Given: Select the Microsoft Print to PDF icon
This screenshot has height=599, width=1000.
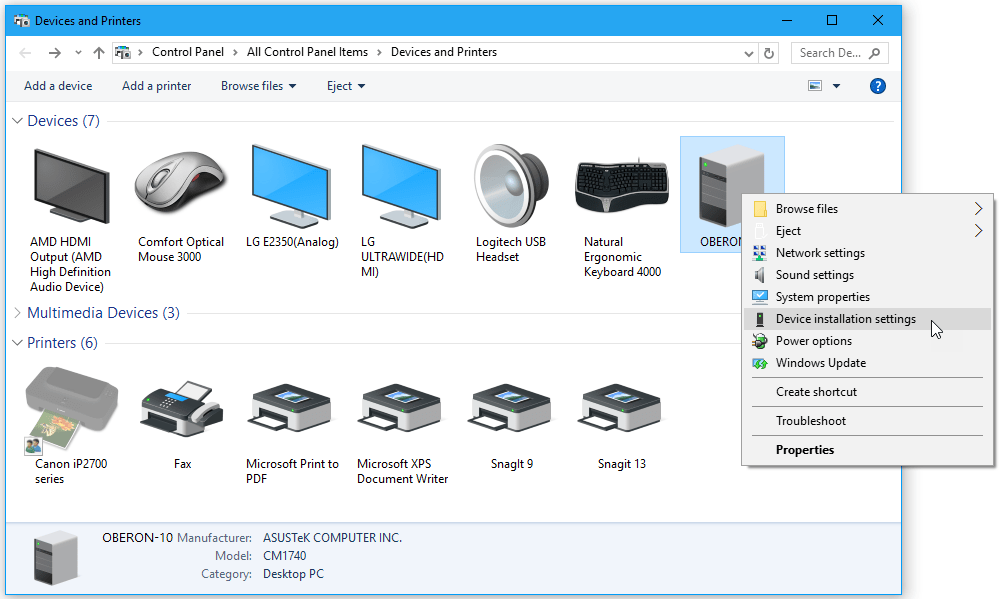Looking at the screenshot, I should tap(291, 408).
